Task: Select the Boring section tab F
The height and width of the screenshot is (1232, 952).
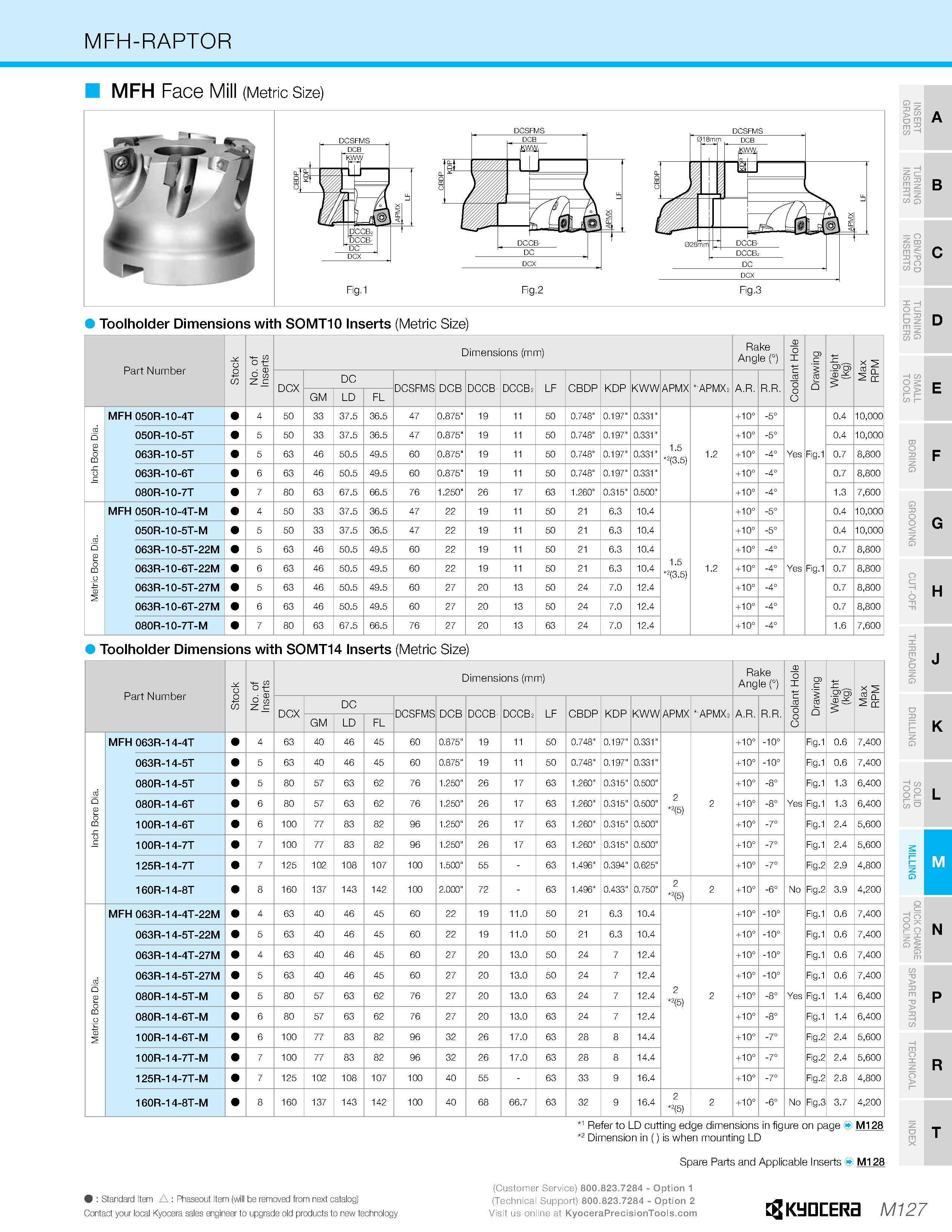Action: [x=925, y=456]
